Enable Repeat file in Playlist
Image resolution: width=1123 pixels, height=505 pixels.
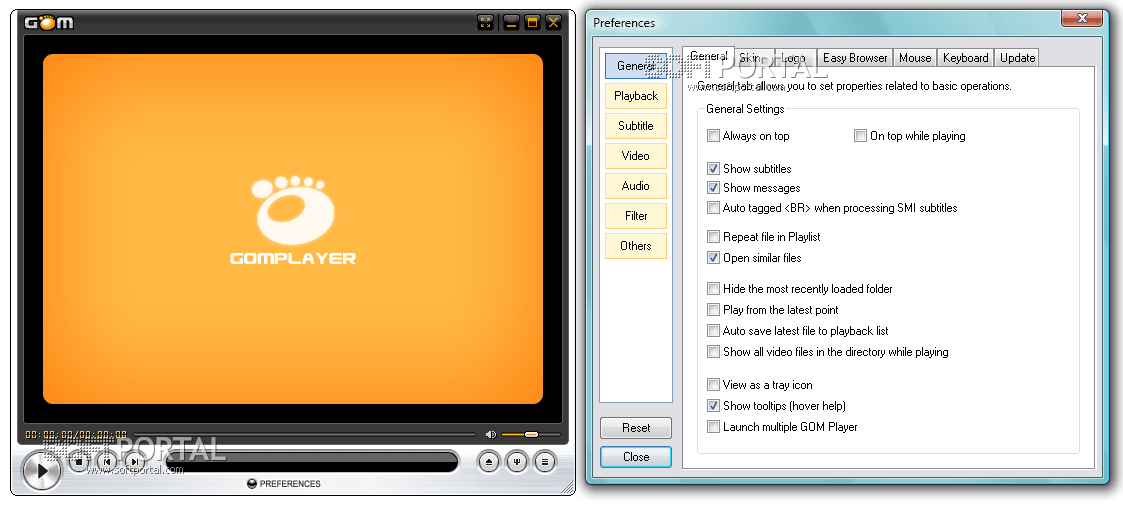click(713, 236)
